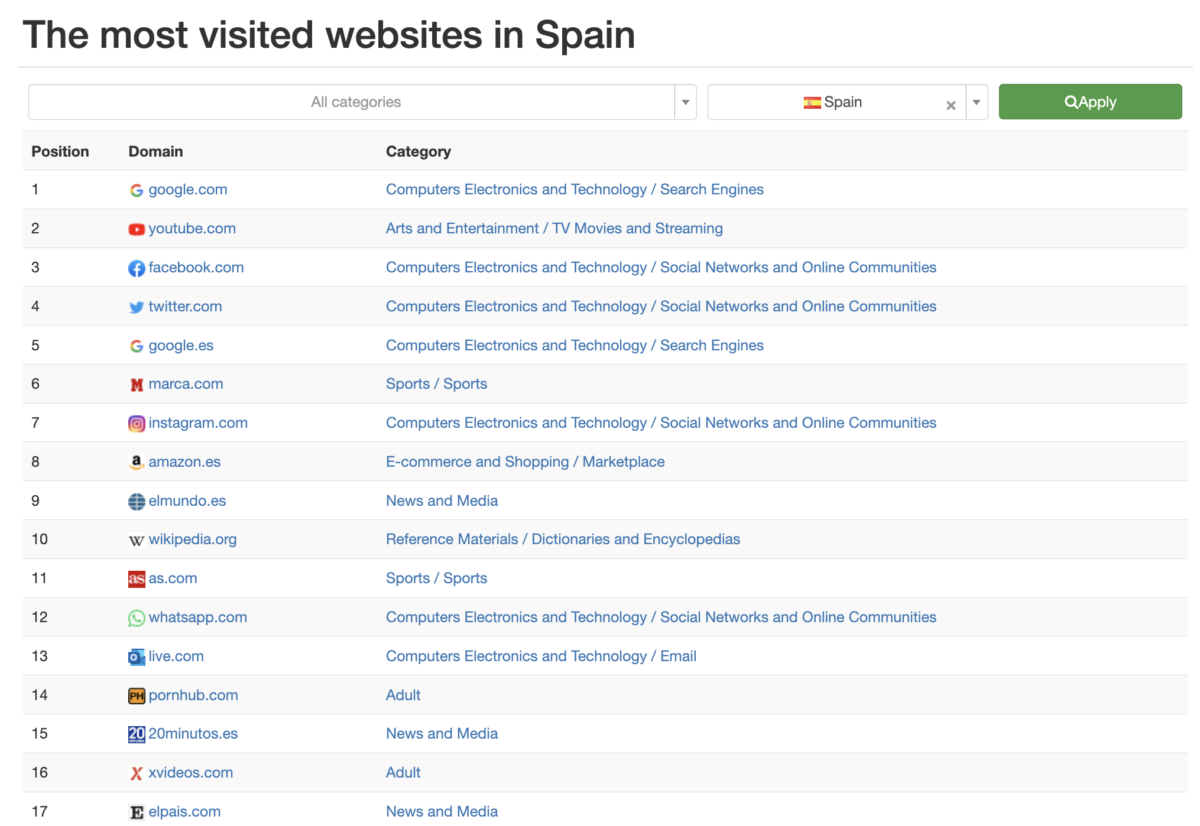Open the country dropdown arrow

(977, 102)
